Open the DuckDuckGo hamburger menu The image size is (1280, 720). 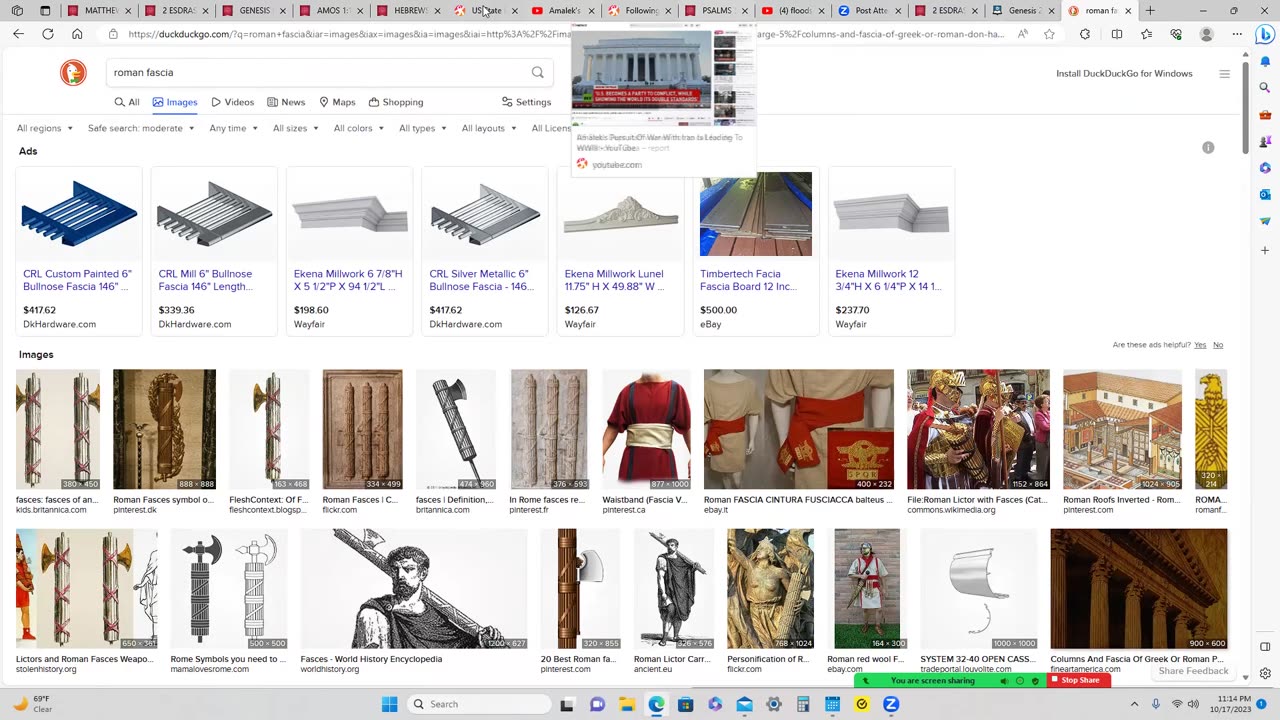[1224, 73]
